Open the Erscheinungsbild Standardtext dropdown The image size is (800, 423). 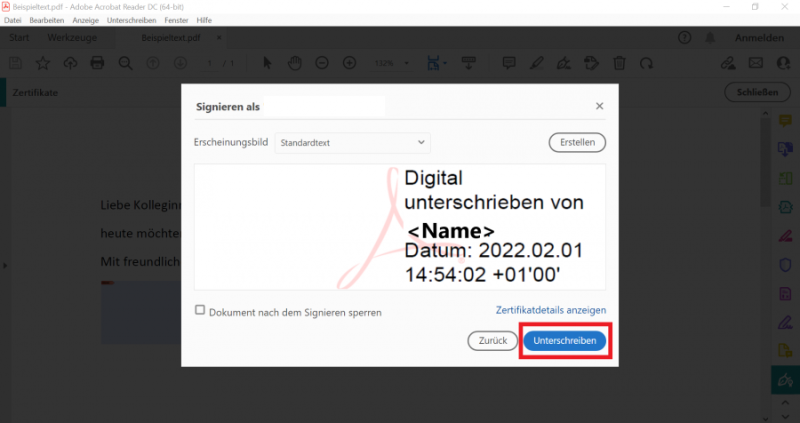click(352, 143)
